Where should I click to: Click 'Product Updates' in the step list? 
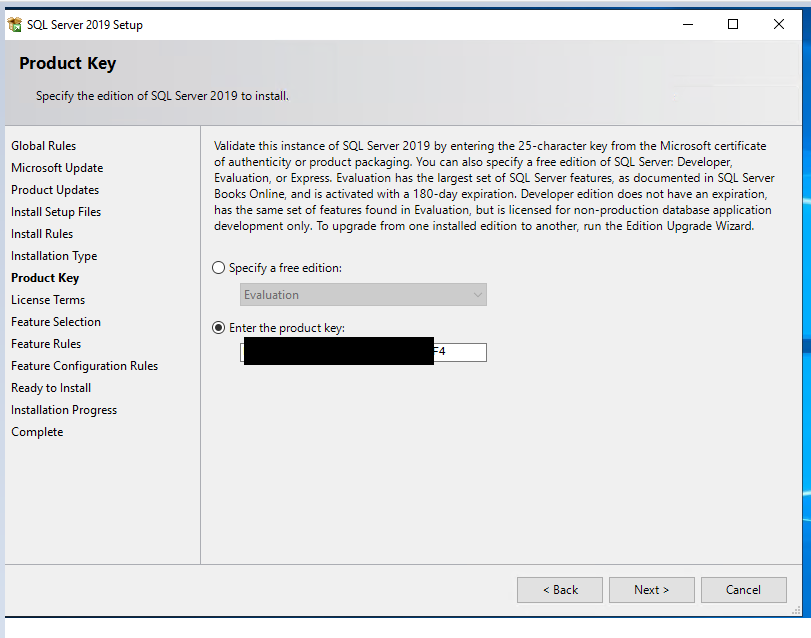(x=55, y=190)
